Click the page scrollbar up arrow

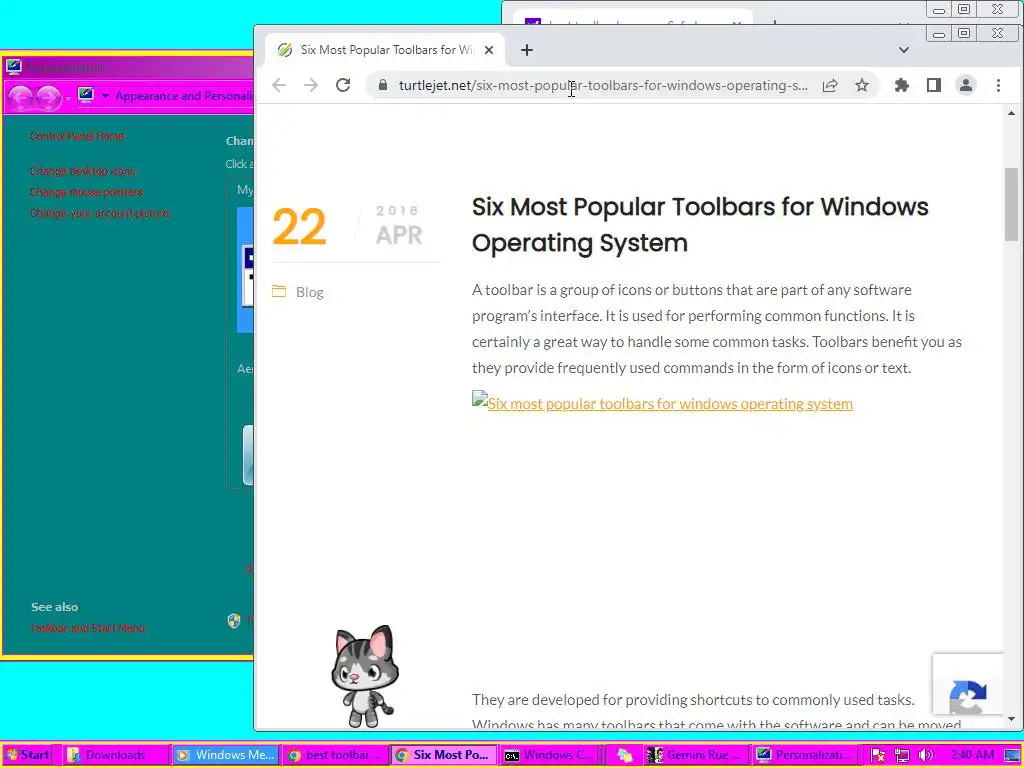point(1012,113)
